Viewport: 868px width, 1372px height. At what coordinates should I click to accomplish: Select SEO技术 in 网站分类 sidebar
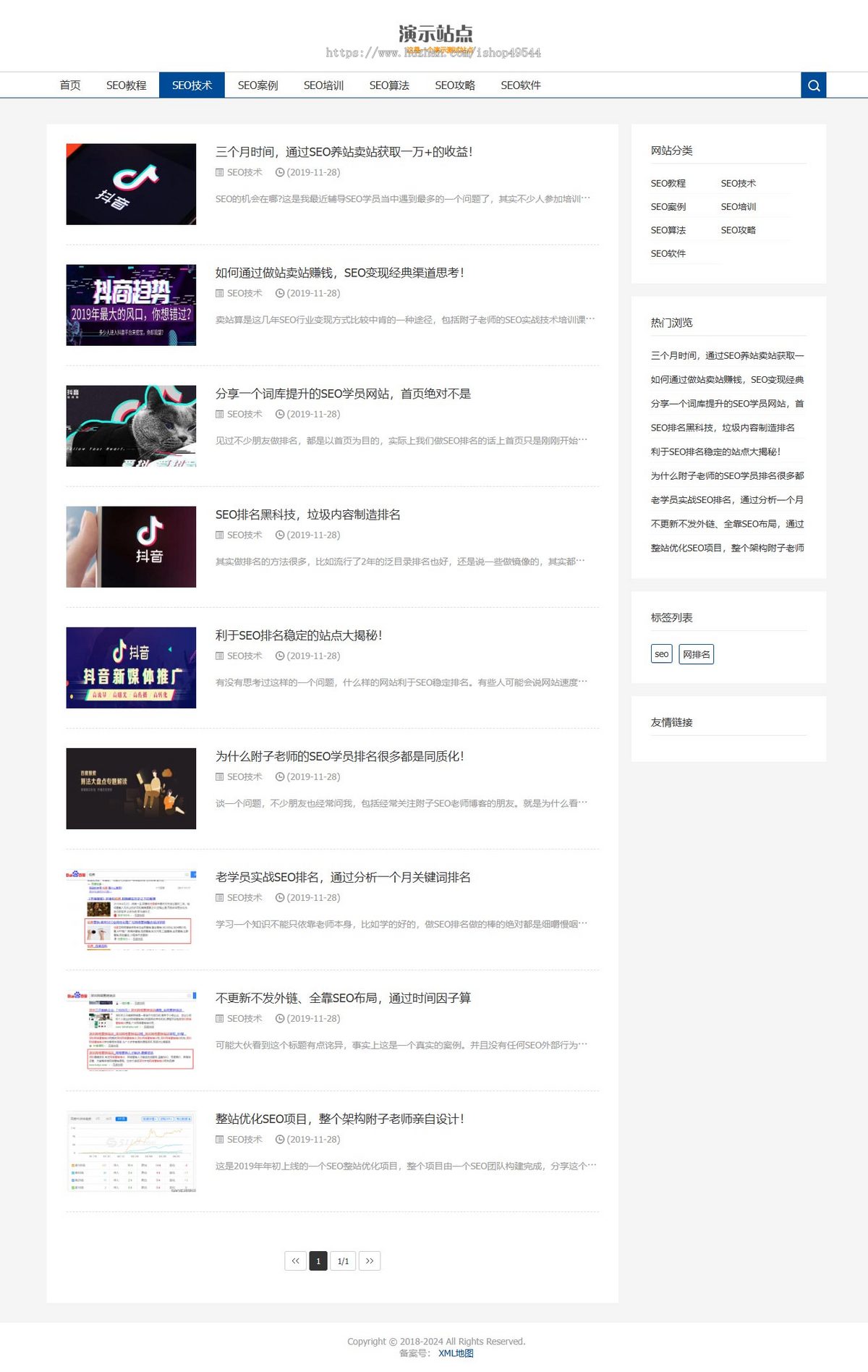point(739,184)
